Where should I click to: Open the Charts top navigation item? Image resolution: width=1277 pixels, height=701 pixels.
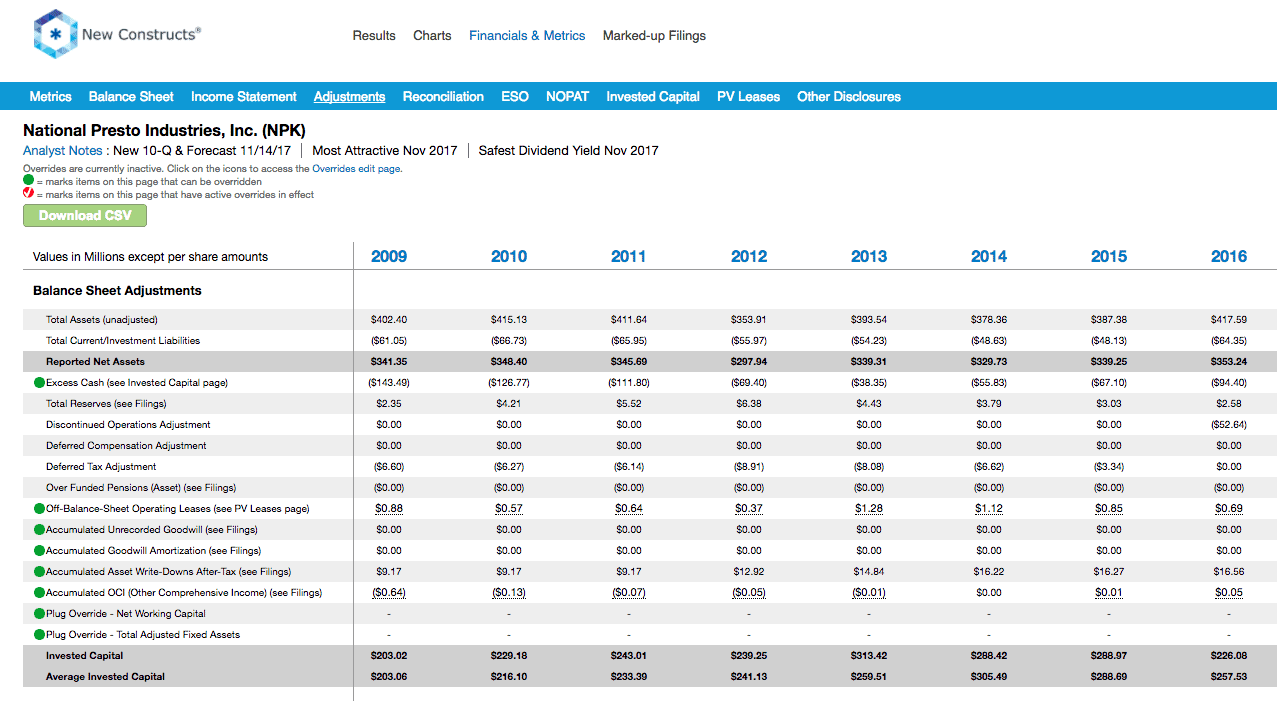(432, 35)
